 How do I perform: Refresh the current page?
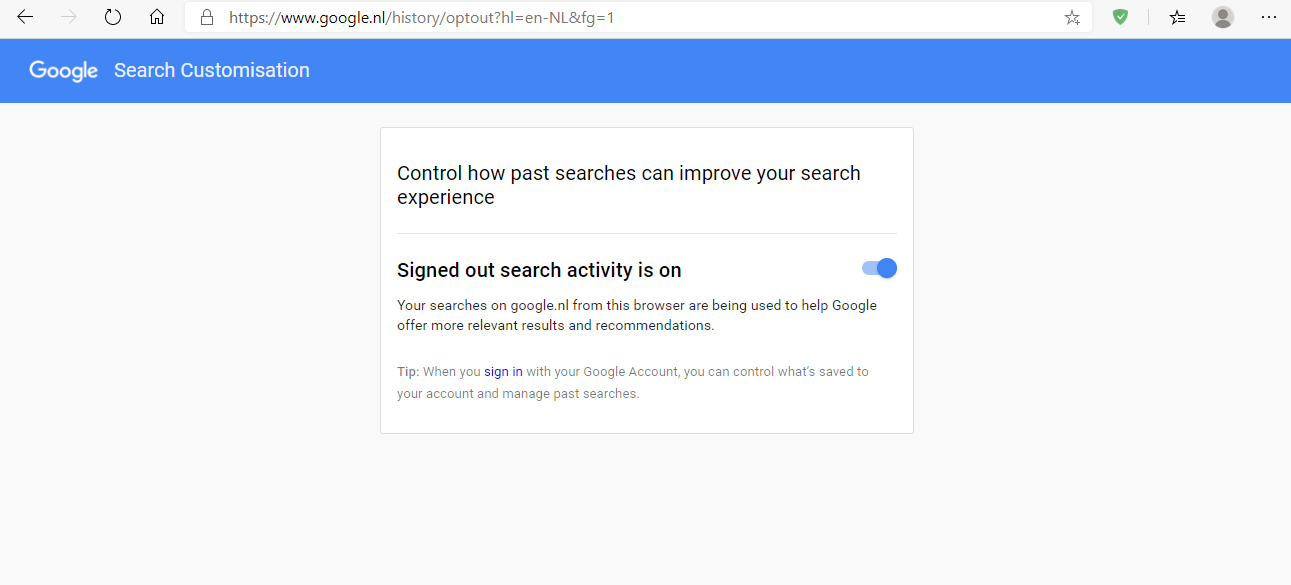(113, 17)
